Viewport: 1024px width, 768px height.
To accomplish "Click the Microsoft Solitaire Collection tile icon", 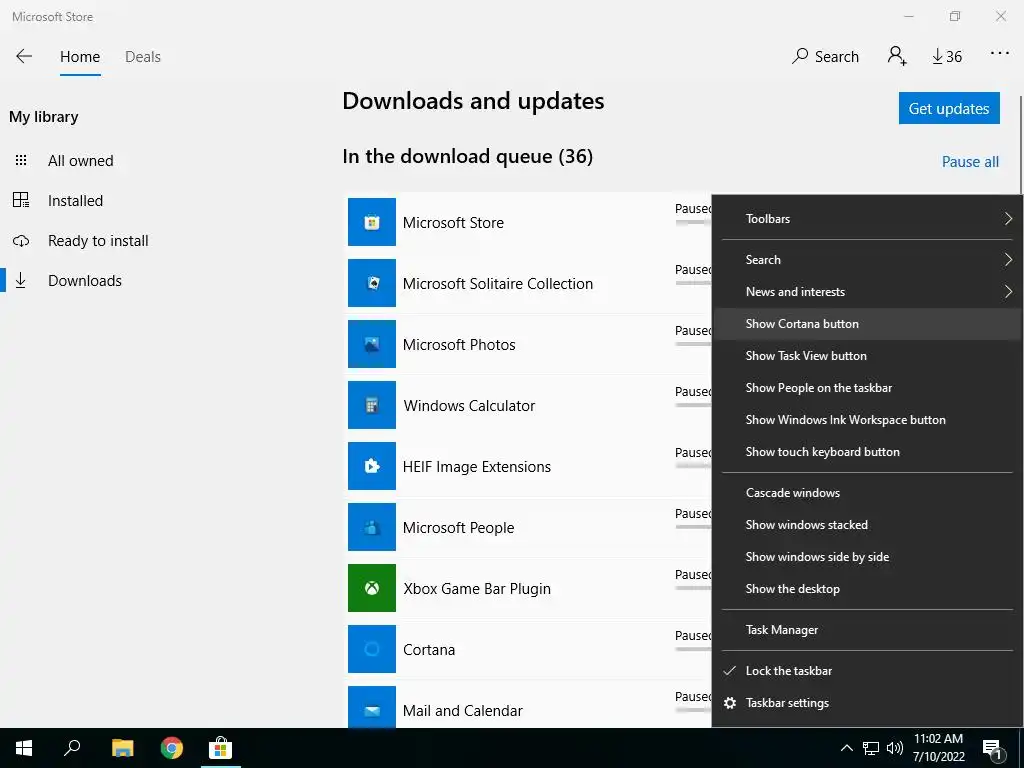I will pos(372,283).
